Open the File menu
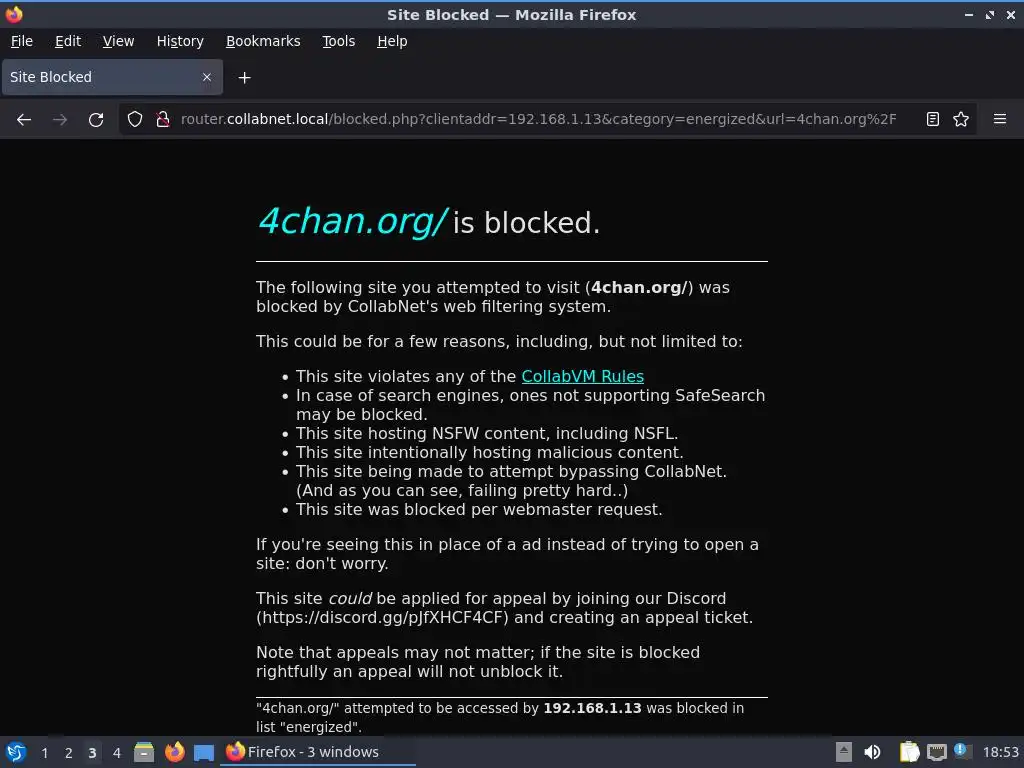 click(x=22, y=41)
